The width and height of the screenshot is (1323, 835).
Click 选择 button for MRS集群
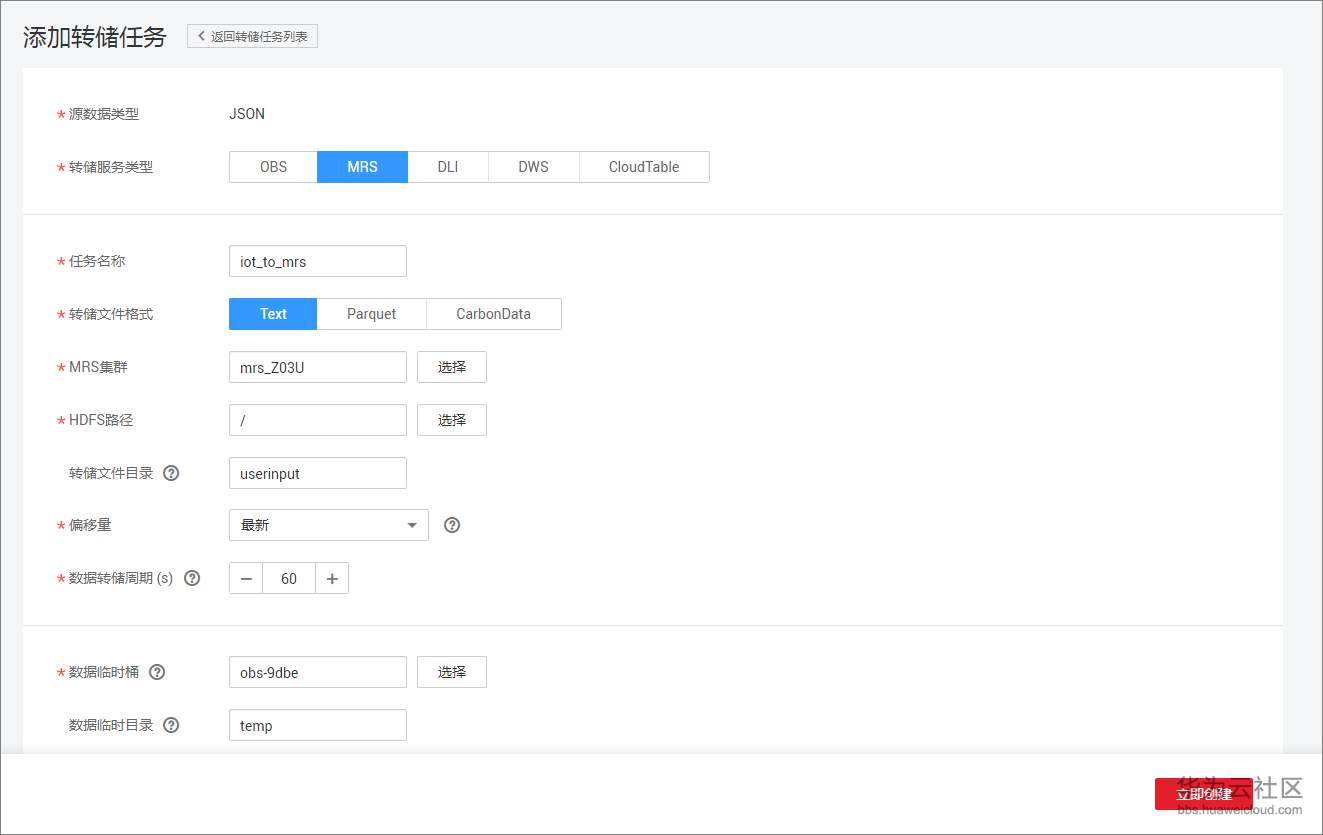click(x=451, y=367)
